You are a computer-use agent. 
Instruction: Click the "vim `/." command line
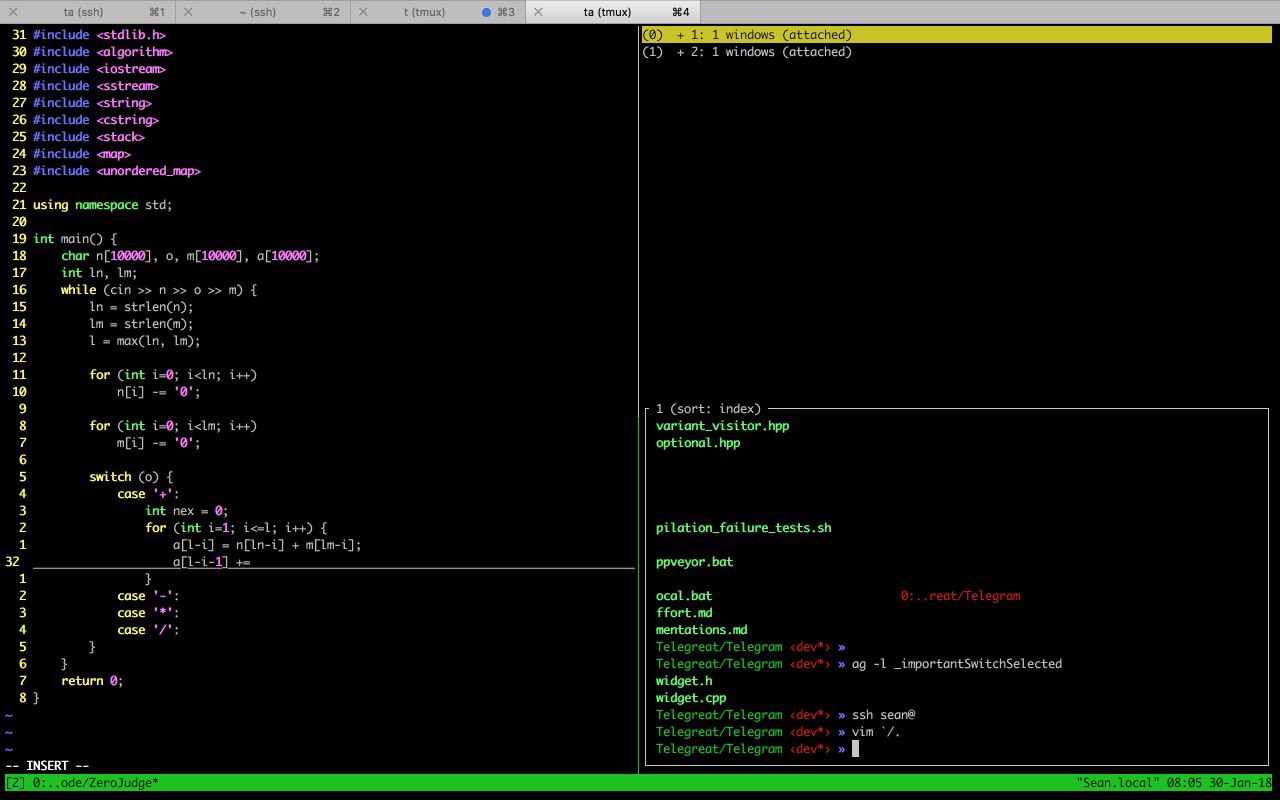pos(877,732)
